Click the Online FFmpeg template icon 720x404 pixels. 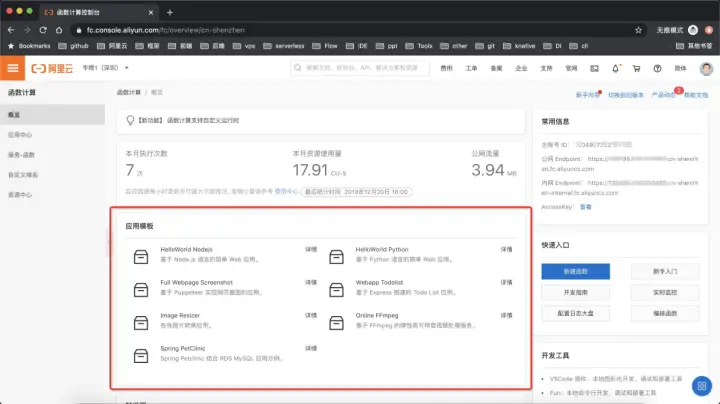click(336, 323)
